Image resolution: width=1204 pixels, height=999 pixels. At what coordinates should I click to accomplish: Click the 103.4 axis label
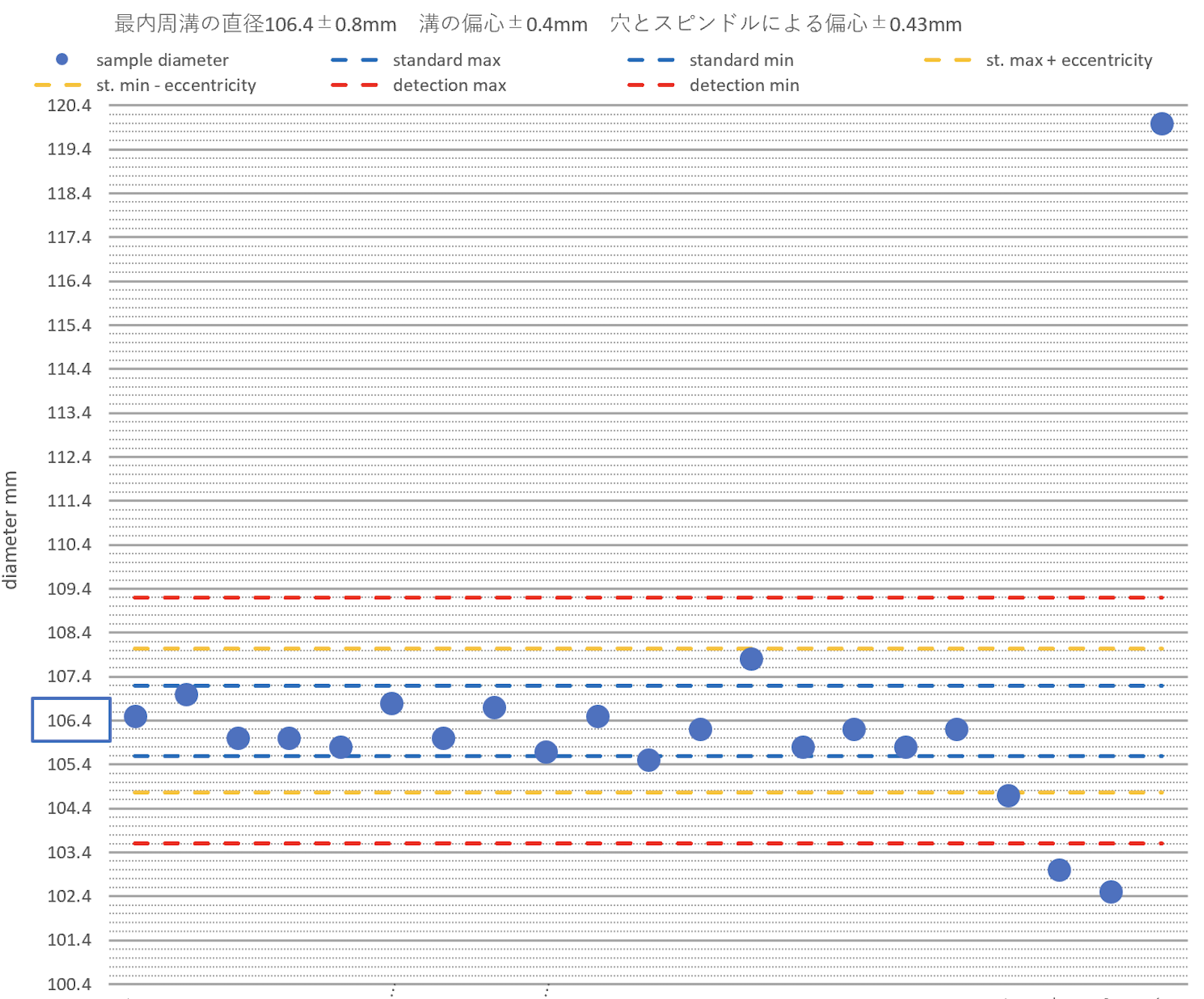(x=70, y=852)
